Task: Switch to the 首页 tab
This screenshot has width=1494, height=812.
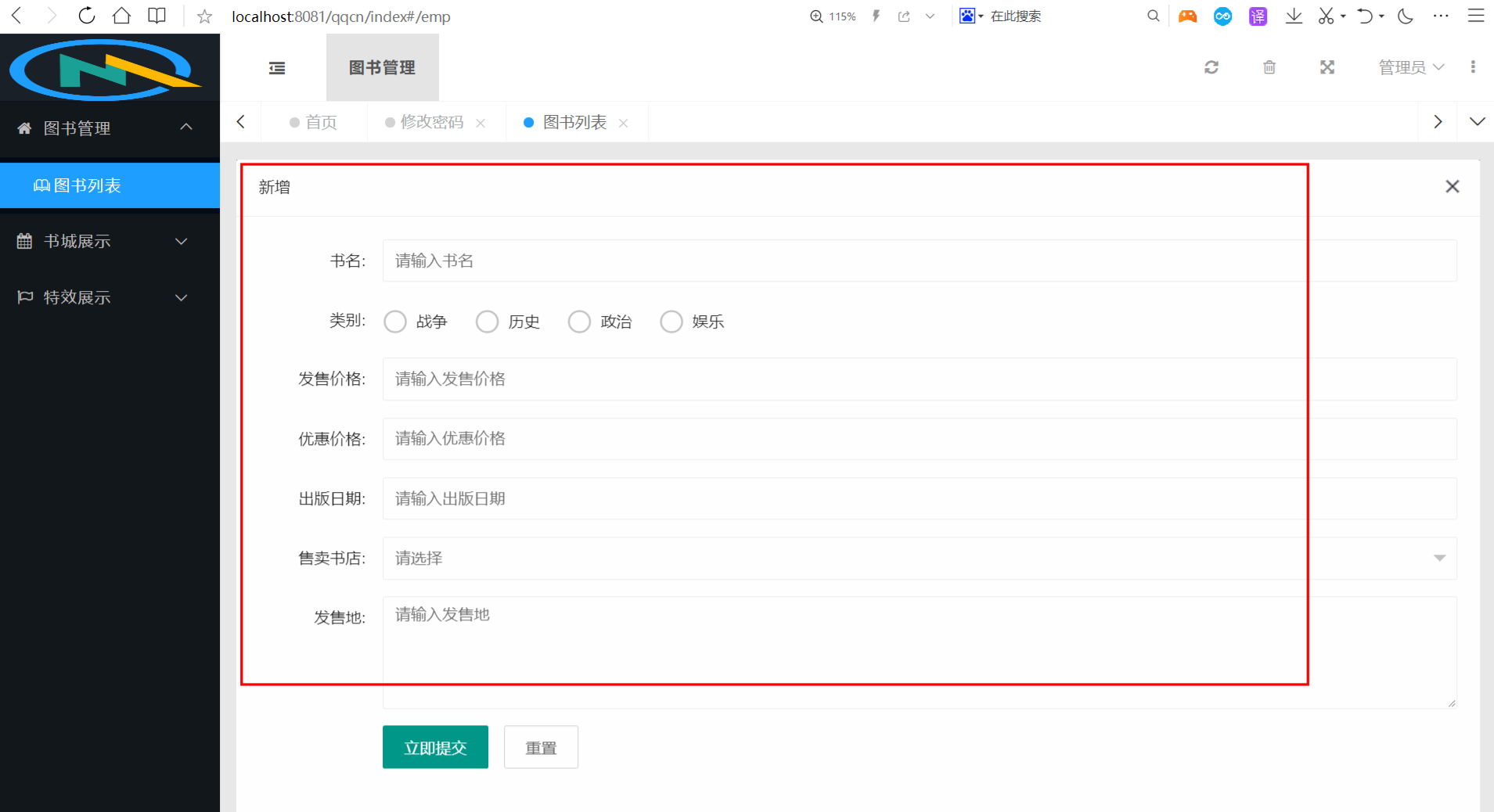Action: pos(314,122)
